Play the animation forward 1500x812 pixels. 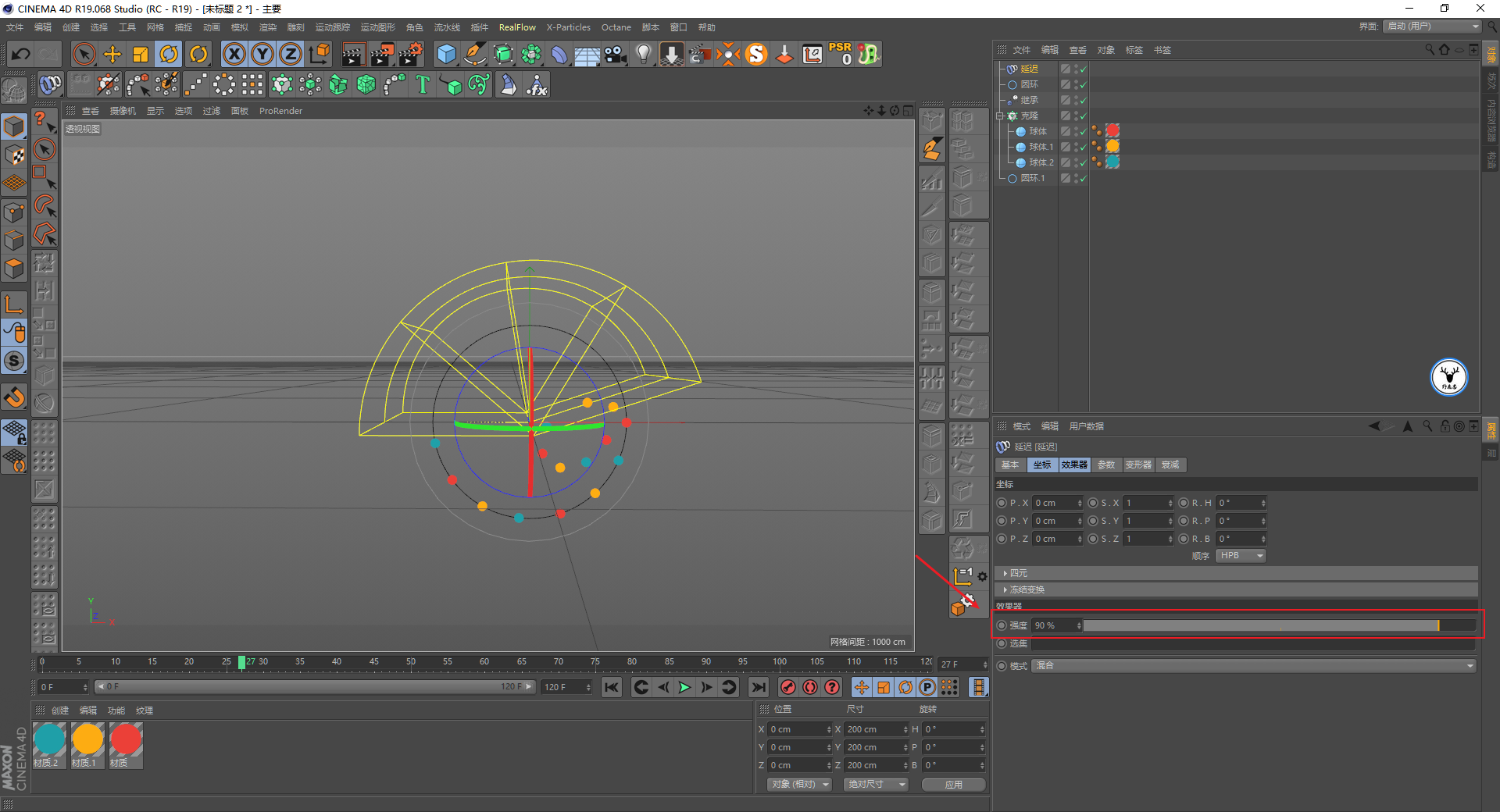pyautogui.click(x=684, y=687)
